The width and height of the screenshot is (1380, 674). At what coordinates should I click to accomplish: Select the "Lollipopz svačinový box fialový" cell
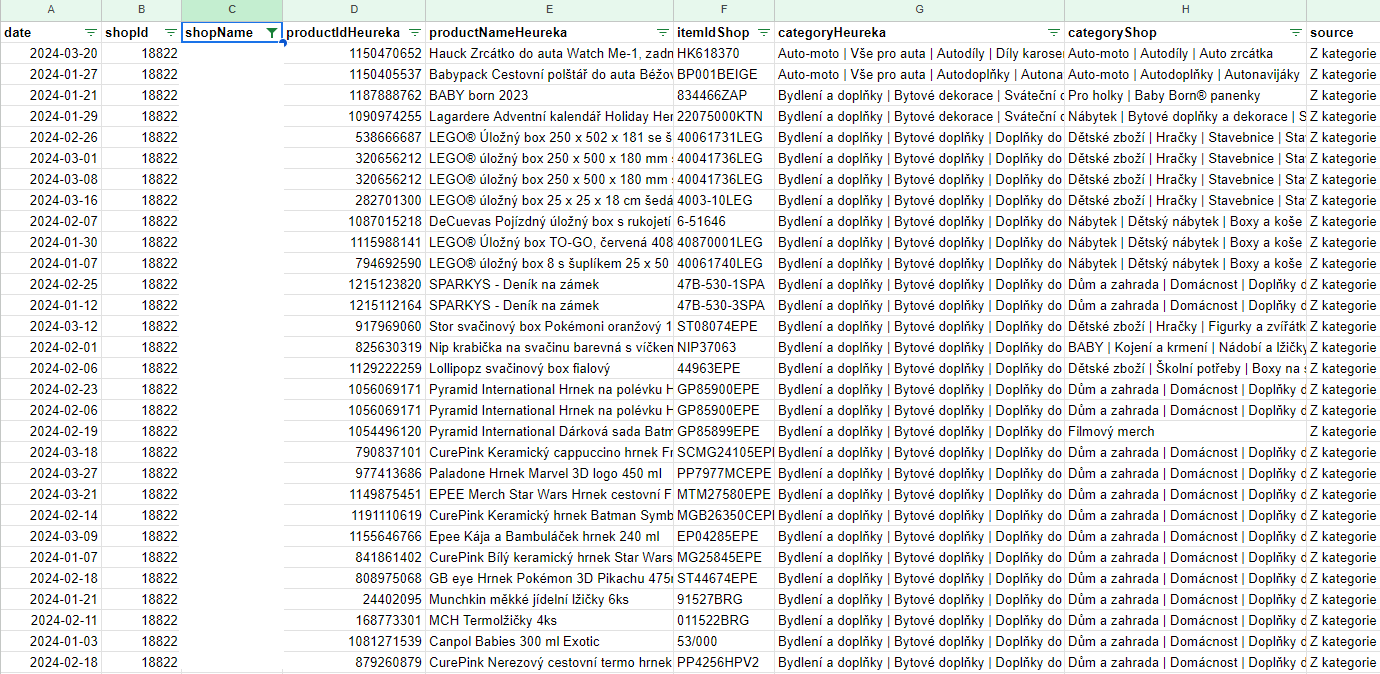click(550, 369)
